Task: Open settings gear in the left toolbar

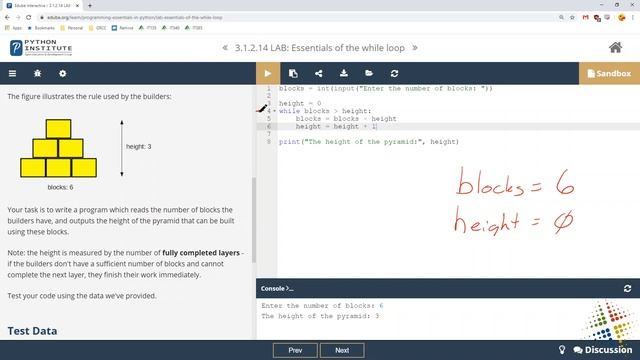Action: point(62,73)
